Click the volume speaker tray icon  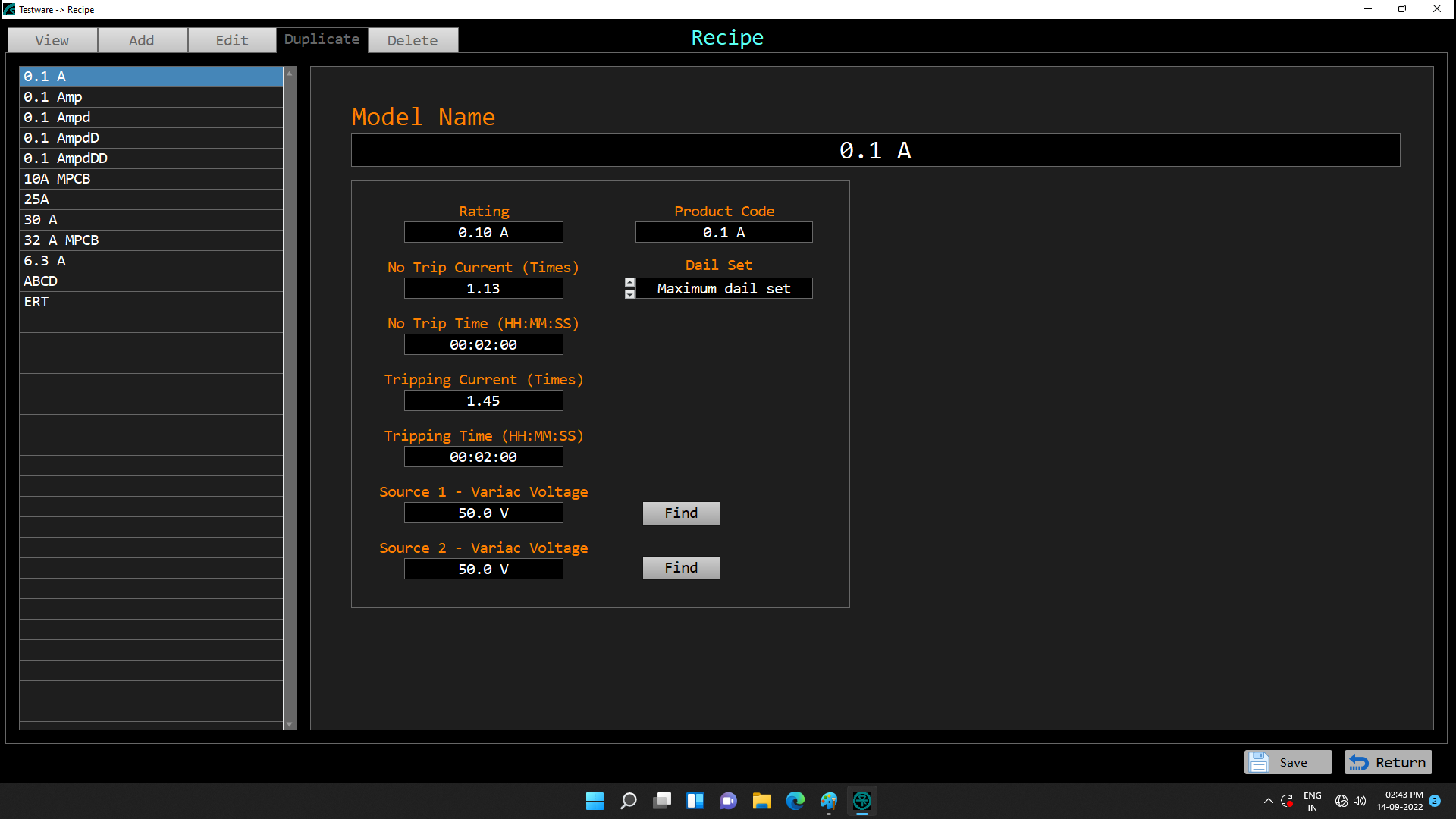click(1360, 801)
